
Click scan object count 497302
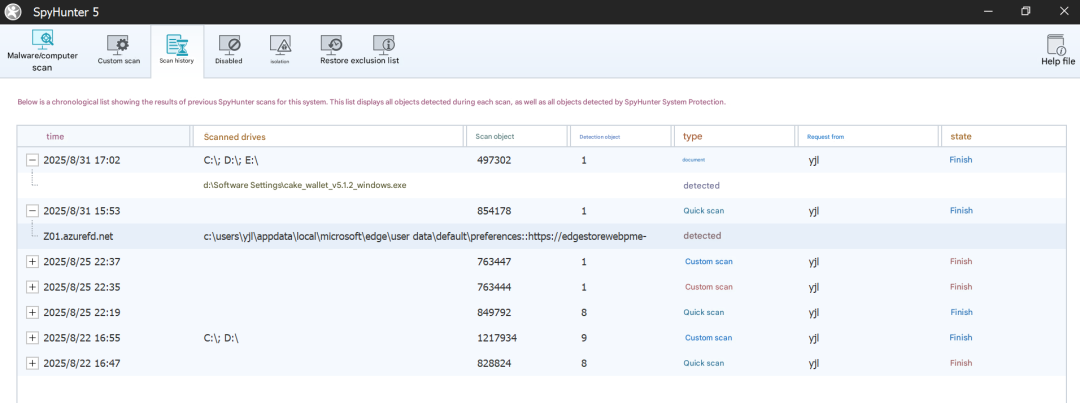click(x=494, y=160)
